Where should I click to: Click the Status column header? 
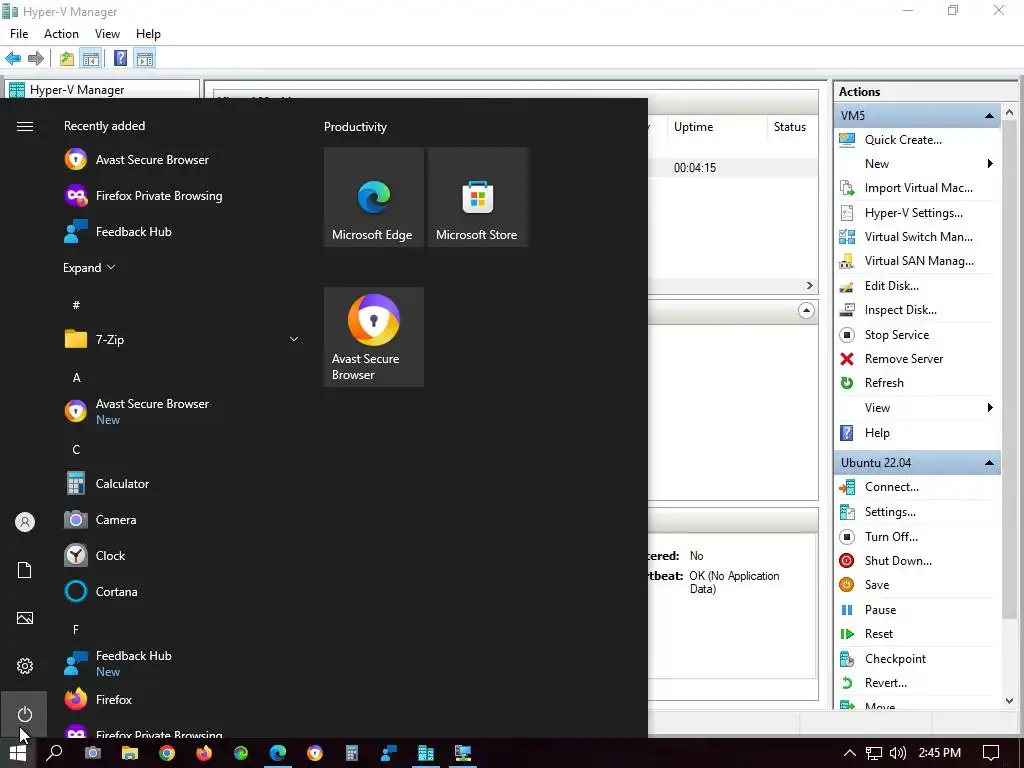[x=790, y=127]
